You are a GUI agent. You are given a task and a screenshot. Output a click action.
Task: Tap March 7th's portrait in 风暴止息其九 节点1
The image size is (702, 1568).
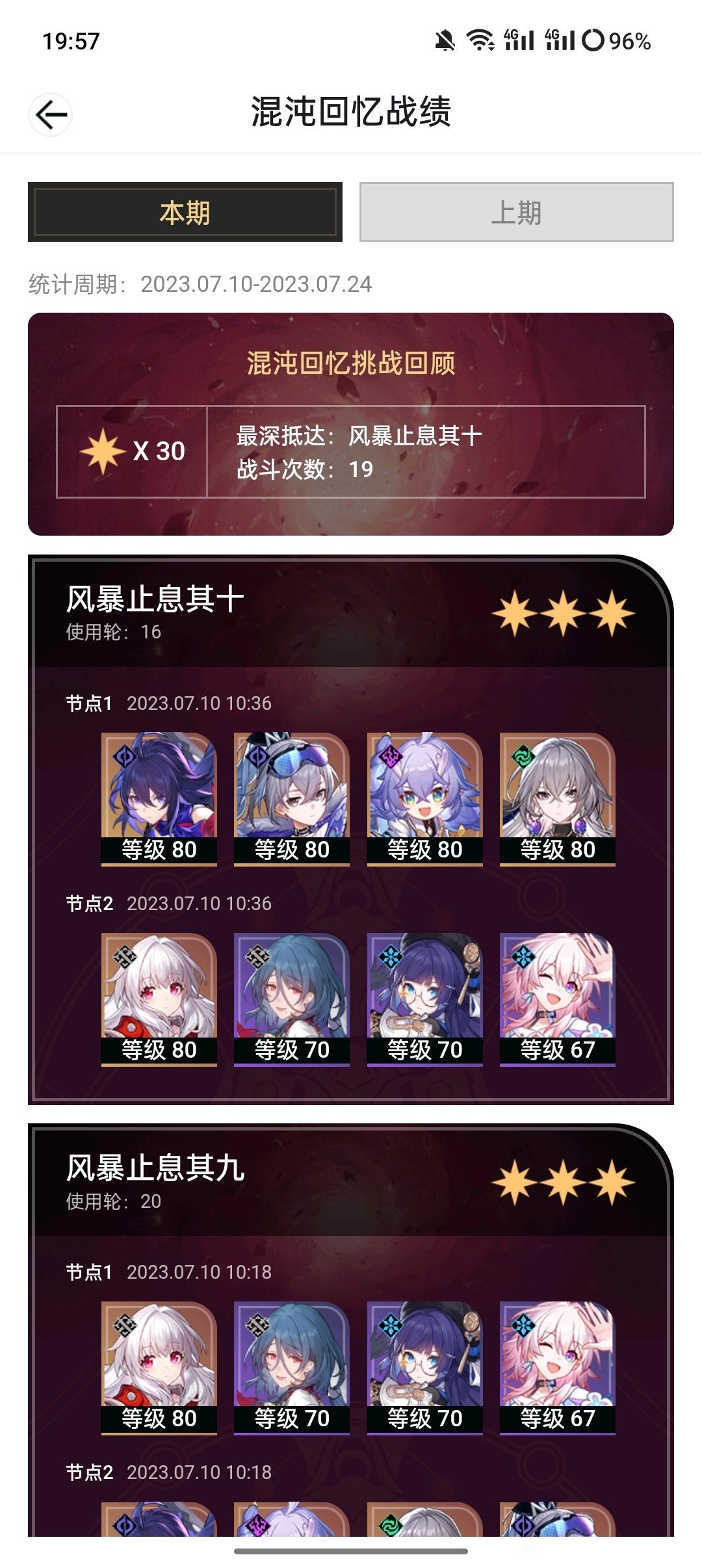558,1368
